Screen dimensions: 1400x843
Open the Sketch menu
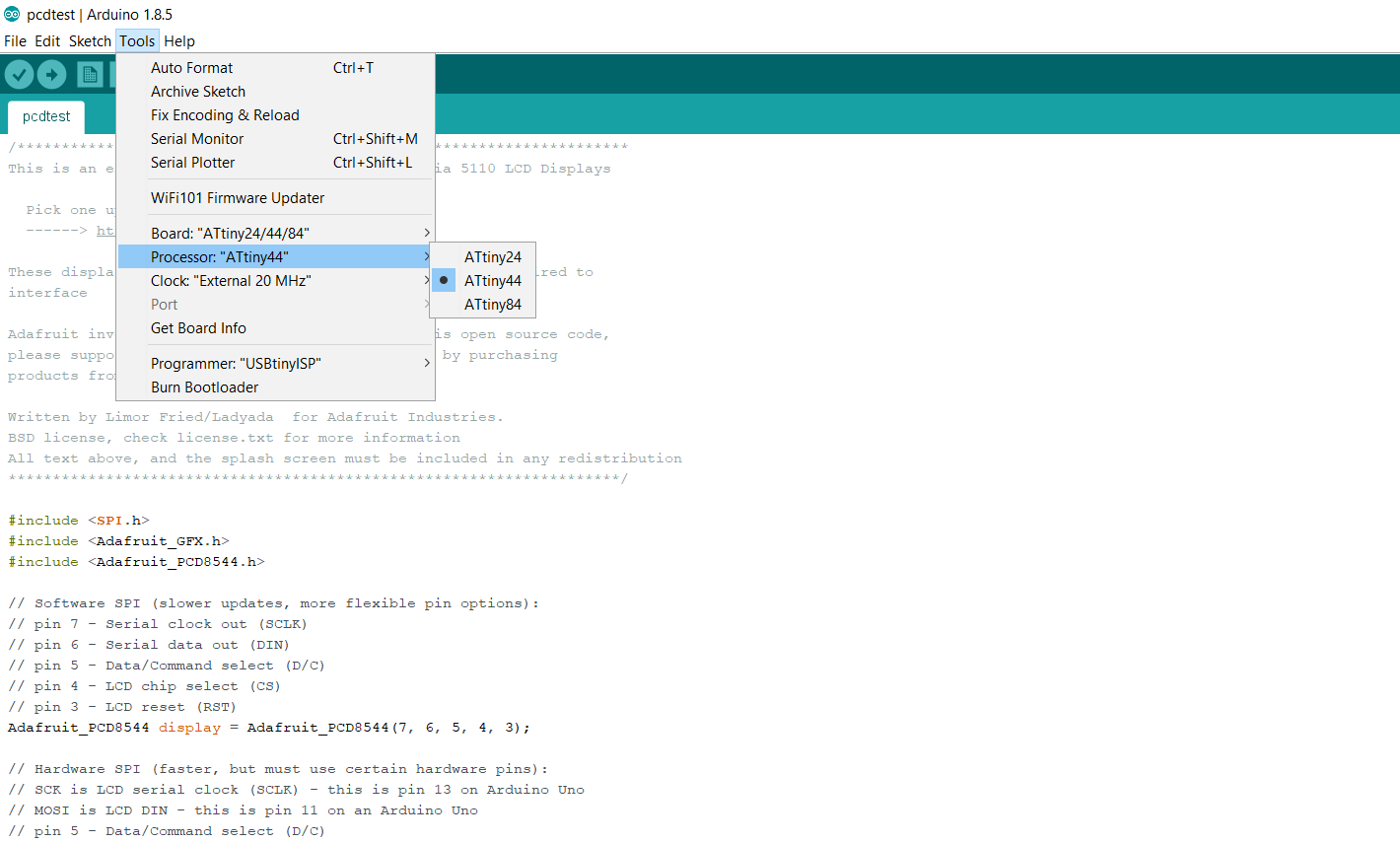tap(90, 41)
